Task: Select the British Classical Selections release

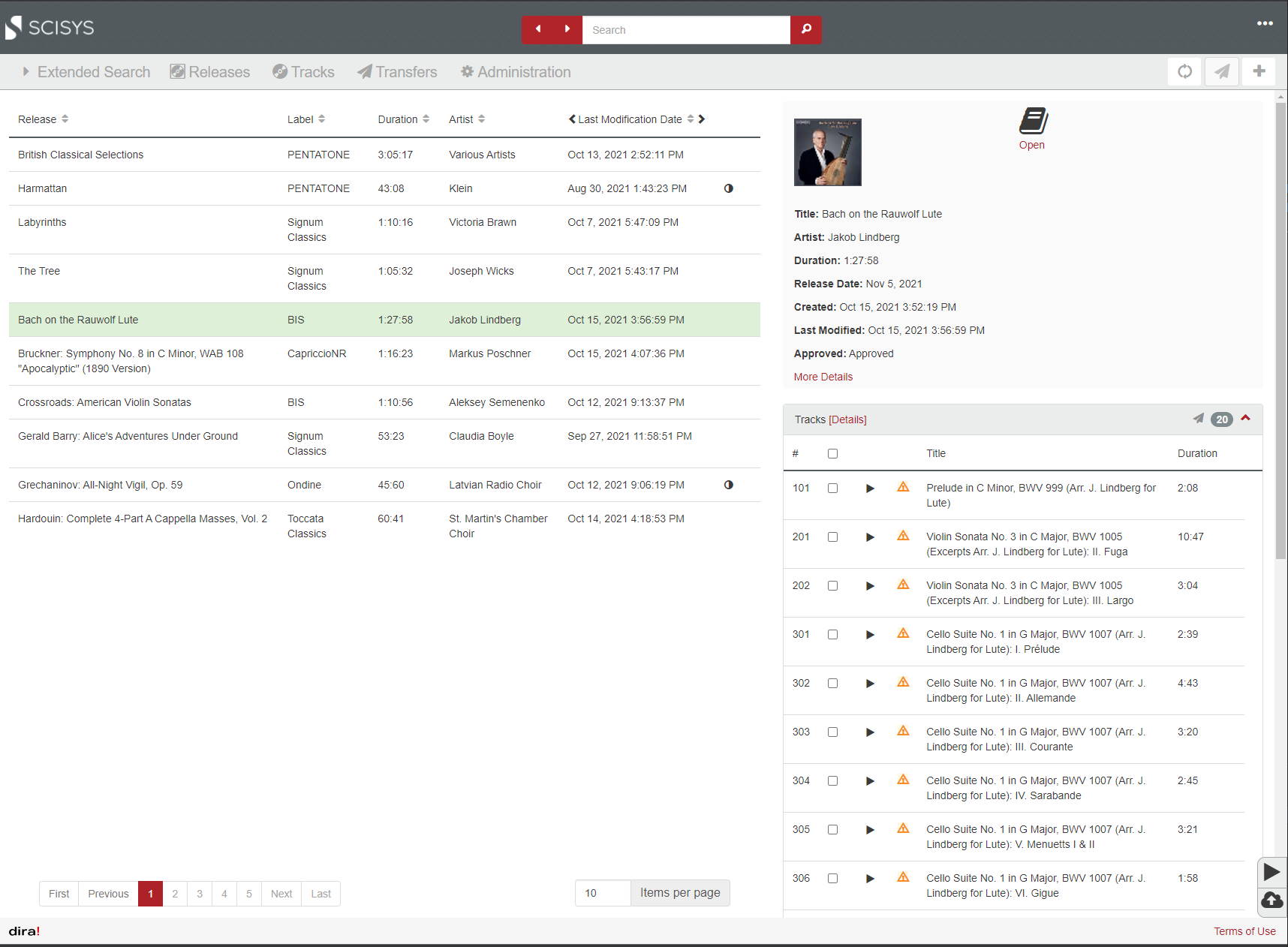Action: point(384,155)
